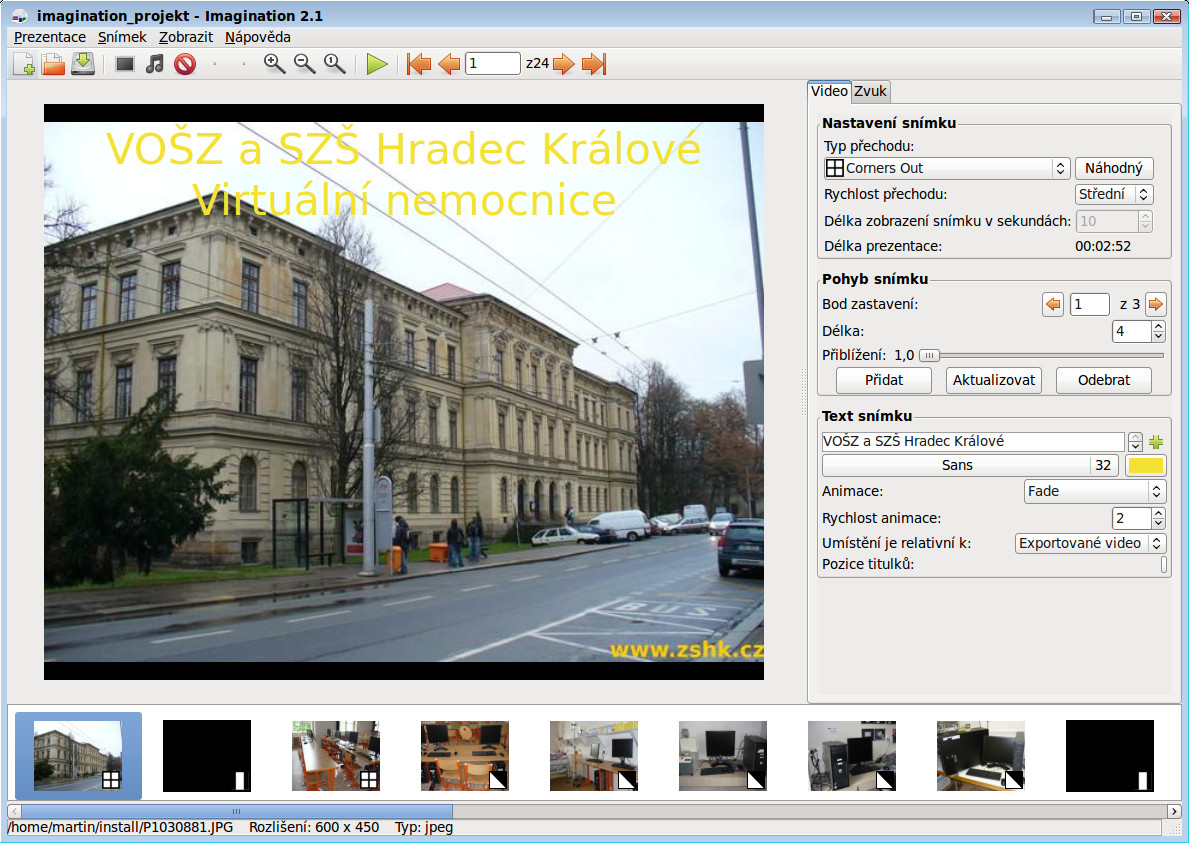This screenshot has width=1189, height=843.
Task: Click the Přiblížení zoom slider handle
Action: (929, 355)
